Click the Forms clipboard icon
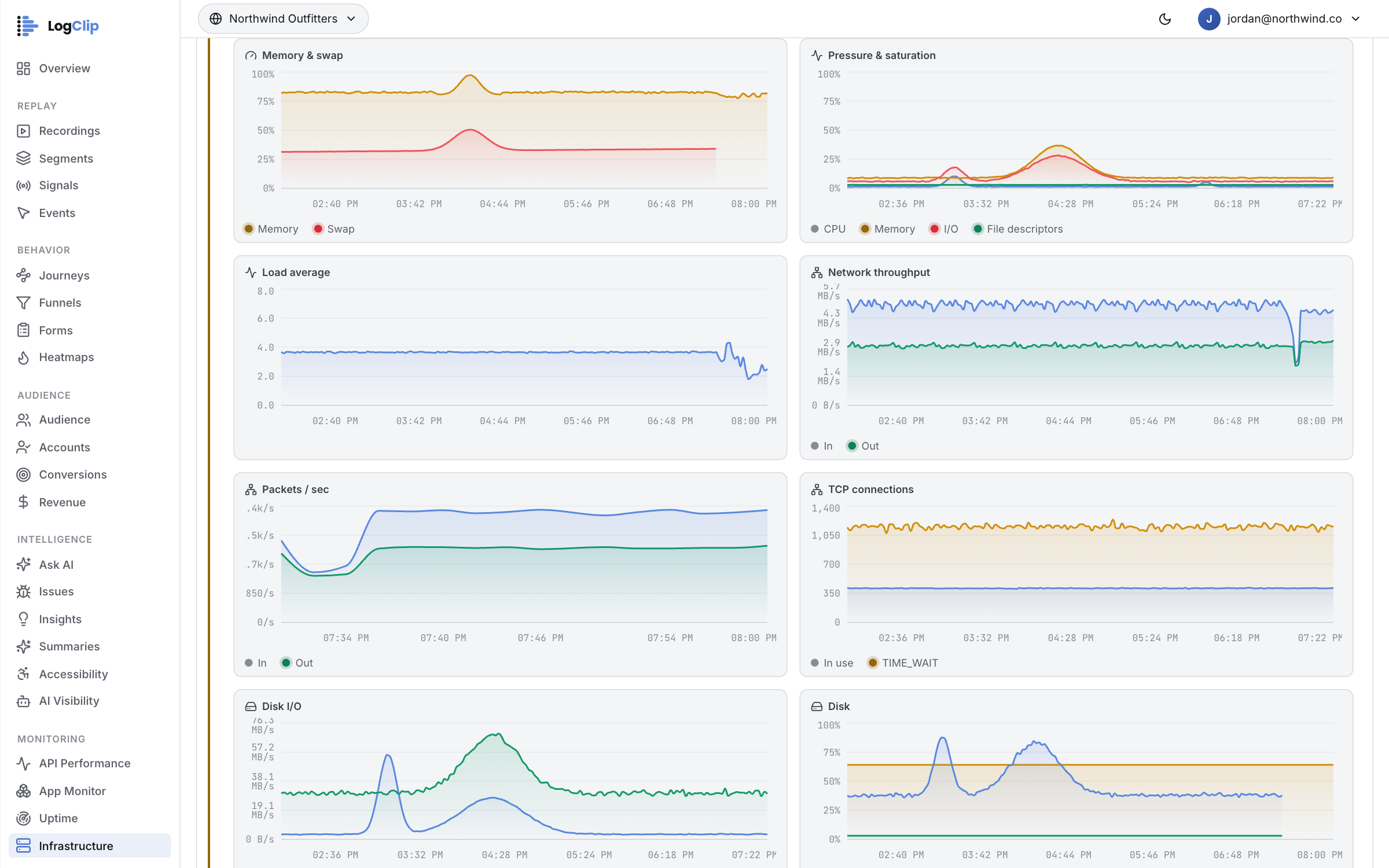The image size is (1389, 868). tap(23, 330)
